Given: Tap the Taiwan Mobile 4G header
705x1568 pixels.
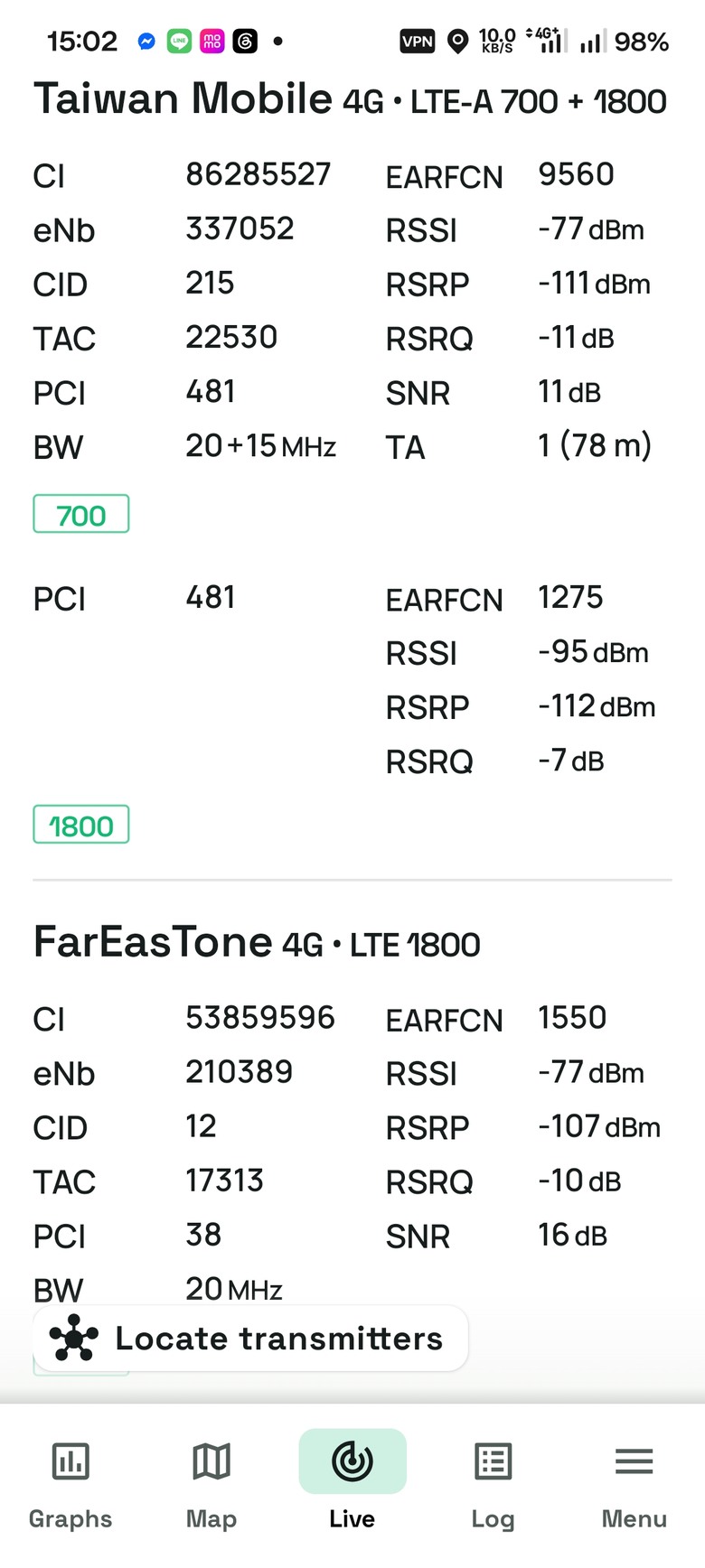Looking at the screenshot, I should click(x=350, y=98).
